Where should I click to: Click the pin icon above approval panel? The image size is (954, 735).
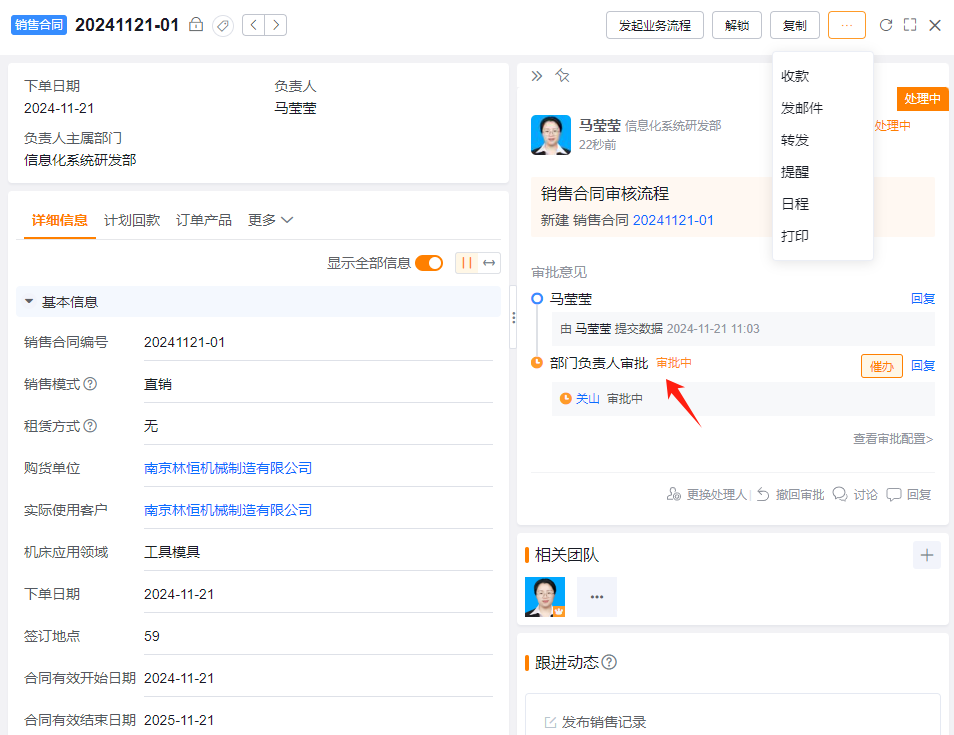(x=562, y=76)
